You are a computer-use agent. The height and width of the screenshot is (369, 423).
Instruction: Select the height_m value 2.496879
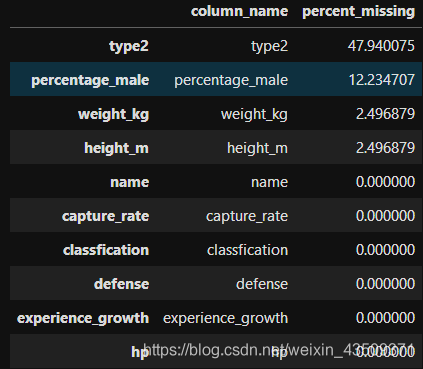pyautogui.click(x=385, y=148)
